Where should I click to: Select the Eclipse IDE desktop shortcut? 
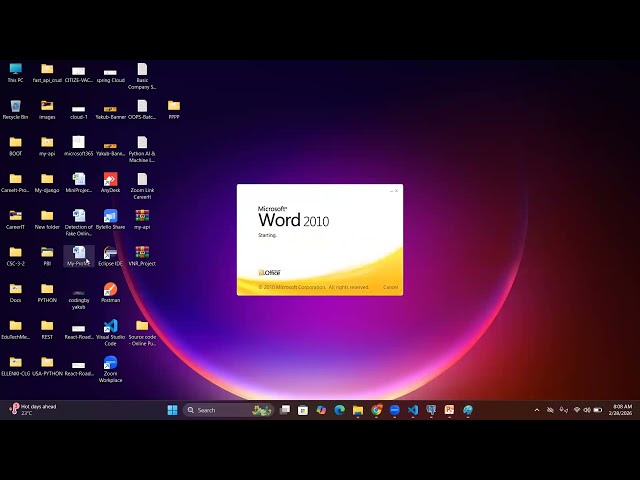pyautogui.click(x=110, y=256)
